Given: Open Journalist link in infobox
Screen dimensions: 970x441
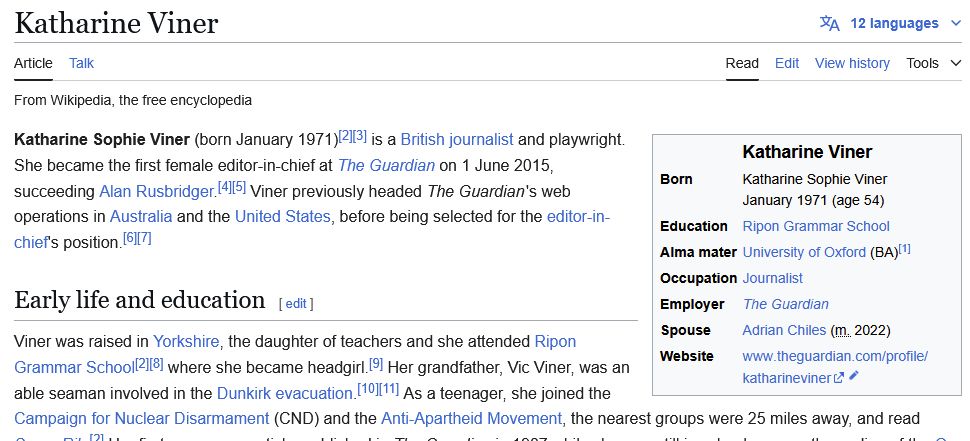Looking at the screenshot, I should (772, 278).
